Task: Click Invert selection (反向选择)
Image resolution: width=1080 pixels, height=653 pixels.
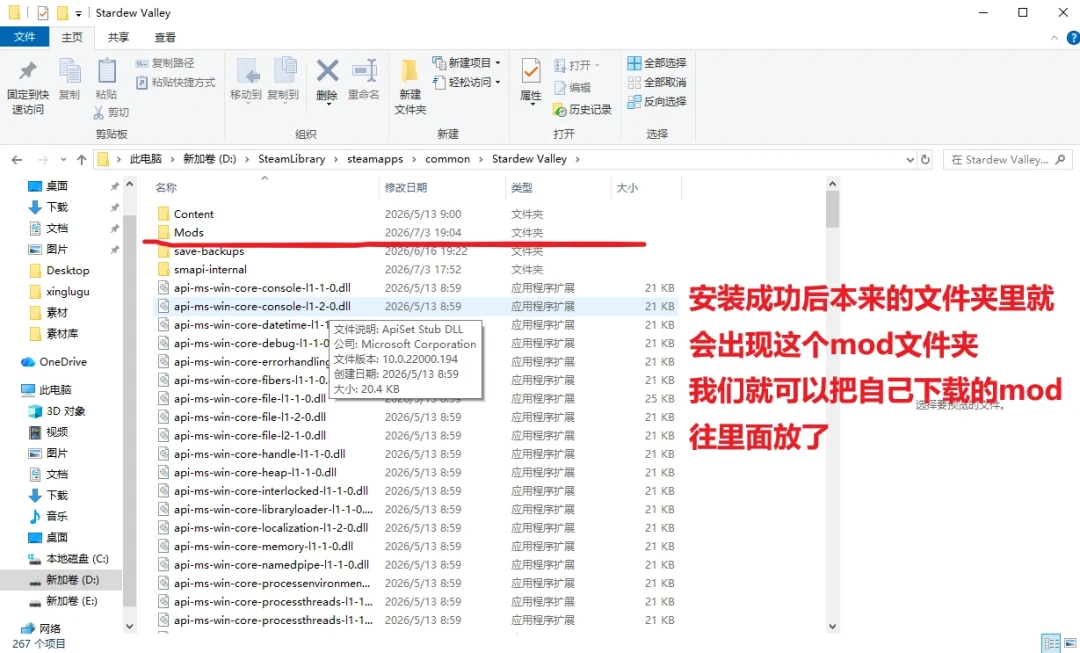Action: click(656, 101)
